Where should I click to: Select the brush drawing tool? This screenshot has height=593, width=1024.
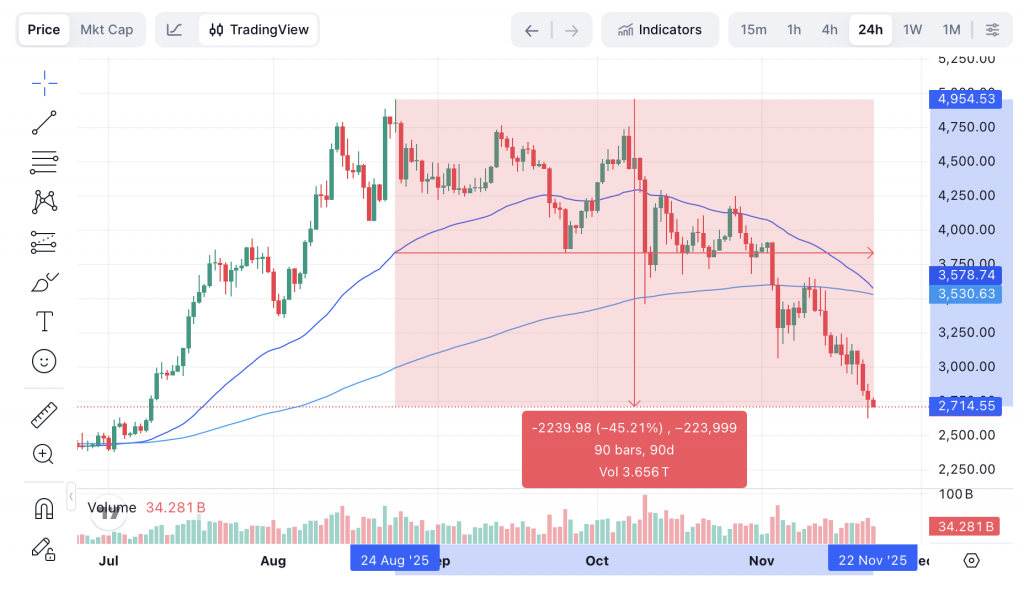click(x=44, y=282)
